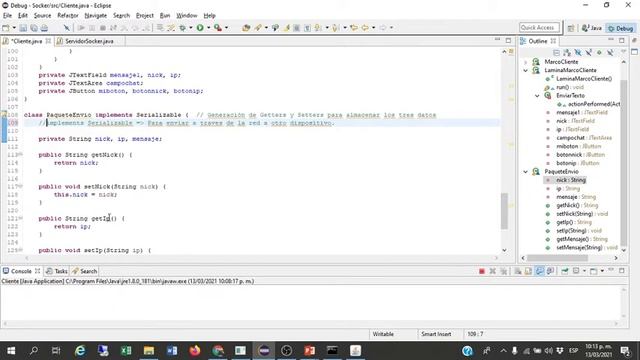This screenshot has height=360, width=640.
Task: Click the Quick Access search field
Action: point(539,27)
